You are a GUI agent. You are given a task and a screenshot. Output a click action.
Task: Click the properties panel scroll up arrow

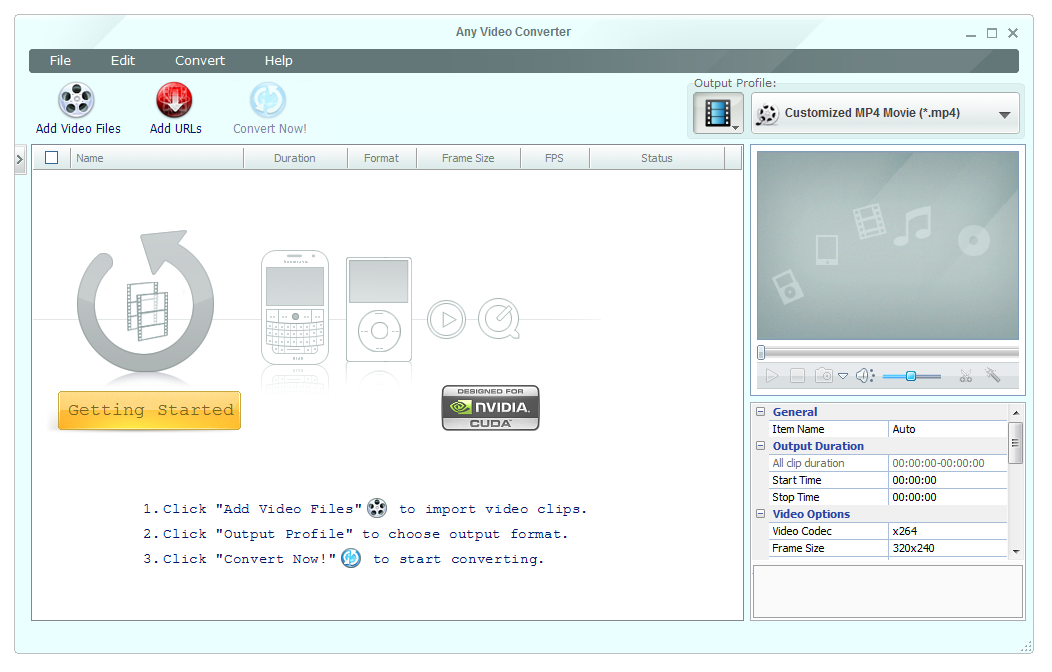tap(1016, 412)
